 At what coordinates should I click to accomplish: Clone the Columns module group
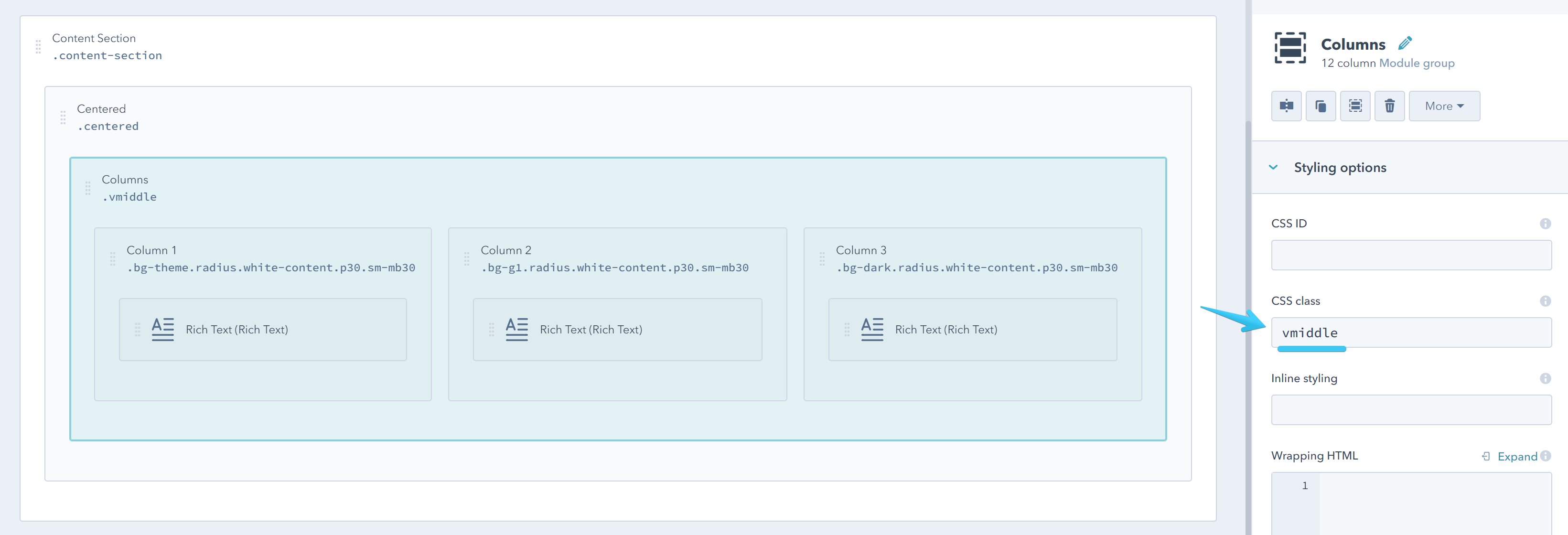(1321, 105)
